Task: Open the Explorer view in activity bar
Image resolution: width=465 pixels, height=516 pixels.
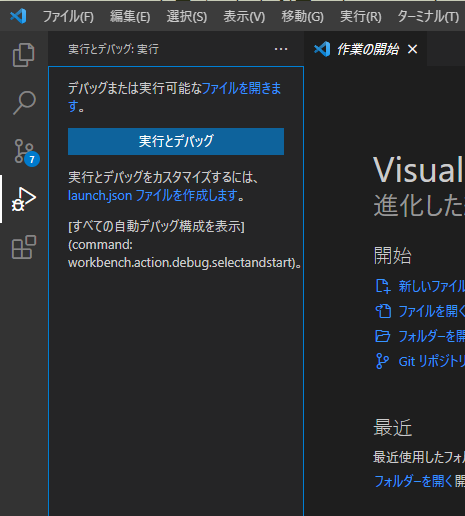Action: pos(23,55)
